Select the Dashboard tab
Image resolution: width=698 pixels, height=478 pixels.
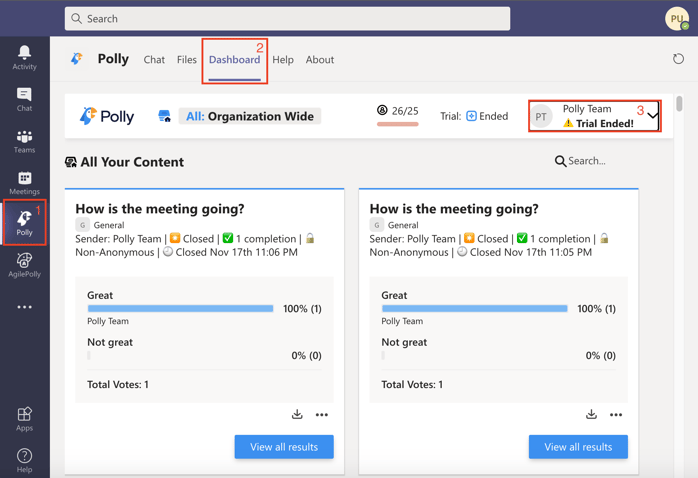click(235, 60)
